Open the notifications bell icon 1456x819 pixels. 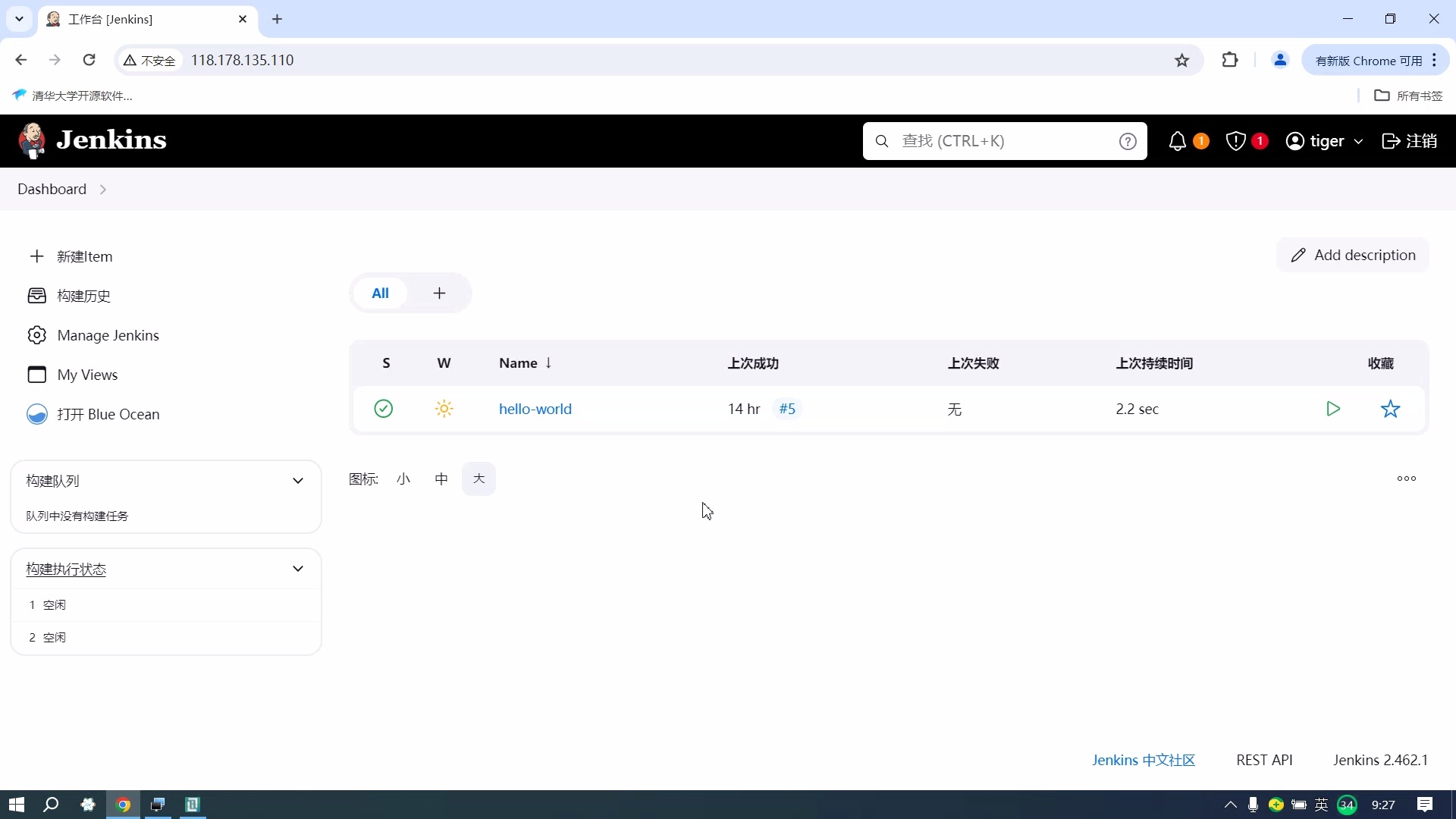(x=1176, y=141)
